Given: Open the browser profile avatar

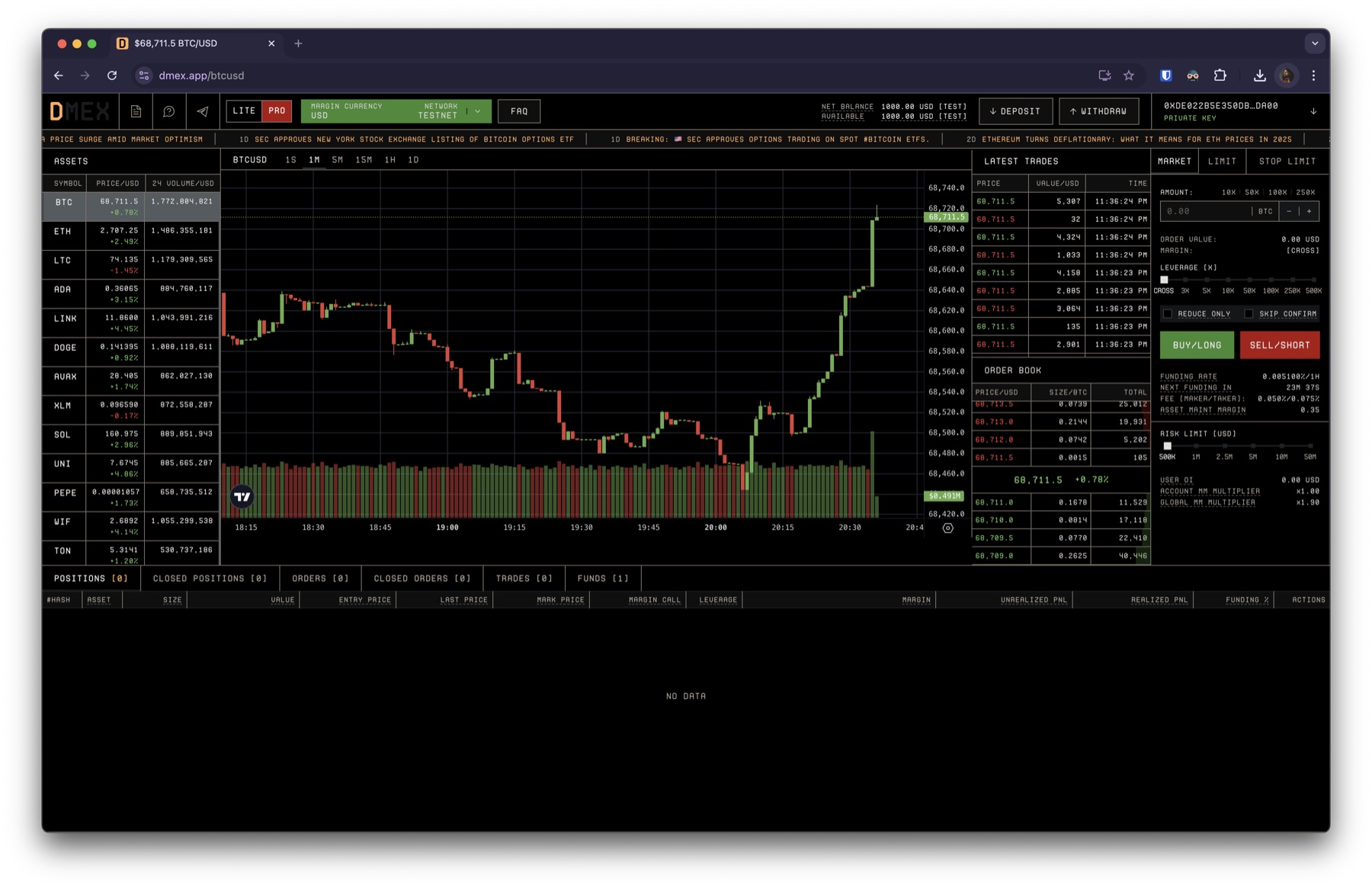Looking at the screenshot, I should pyautogui.click(x=1287, y=75).
